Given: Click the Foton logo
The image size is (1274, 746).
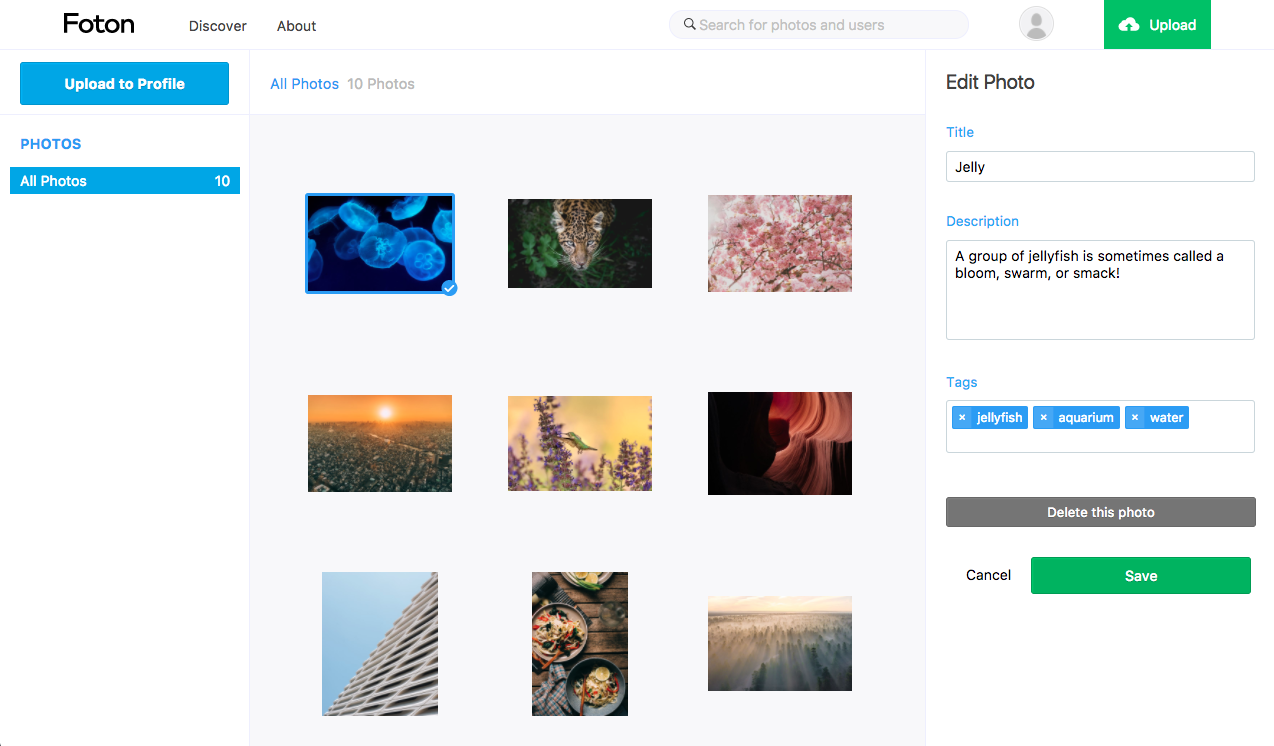Looking at the screenshot, I should (98, 24).
